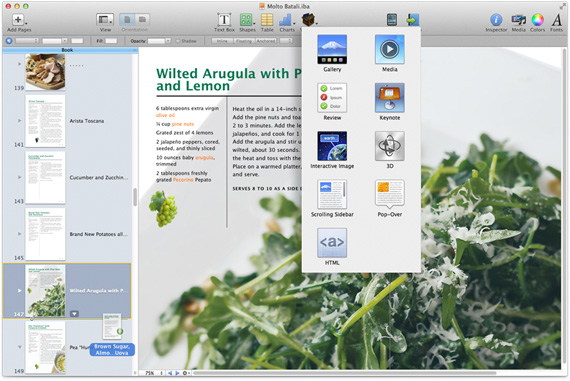Click the iPad Preview toolbar icon
This screenshot has height=381, width=570.
click(x=392, y=20)
